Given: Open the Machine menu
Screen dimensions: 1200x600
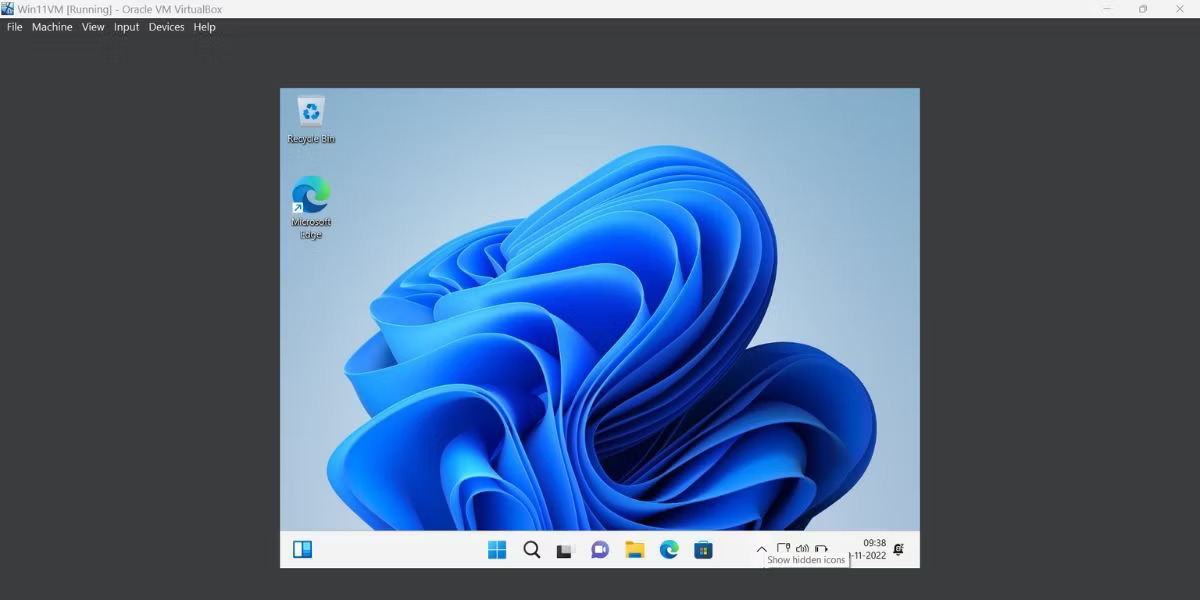Looking at the screenshot, I should 52,27.
